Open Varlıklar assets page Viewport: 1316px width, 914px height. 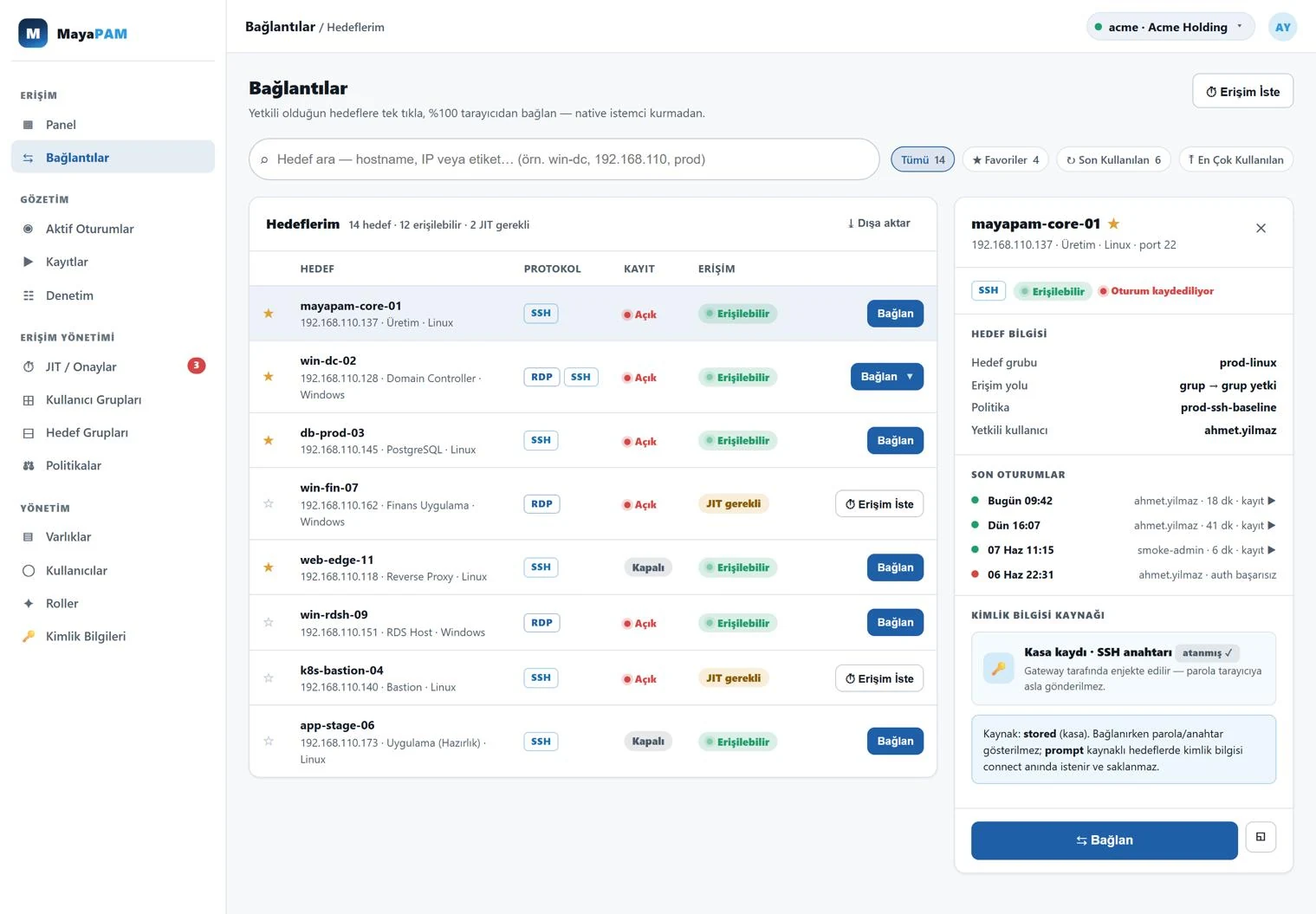(113, 537)
